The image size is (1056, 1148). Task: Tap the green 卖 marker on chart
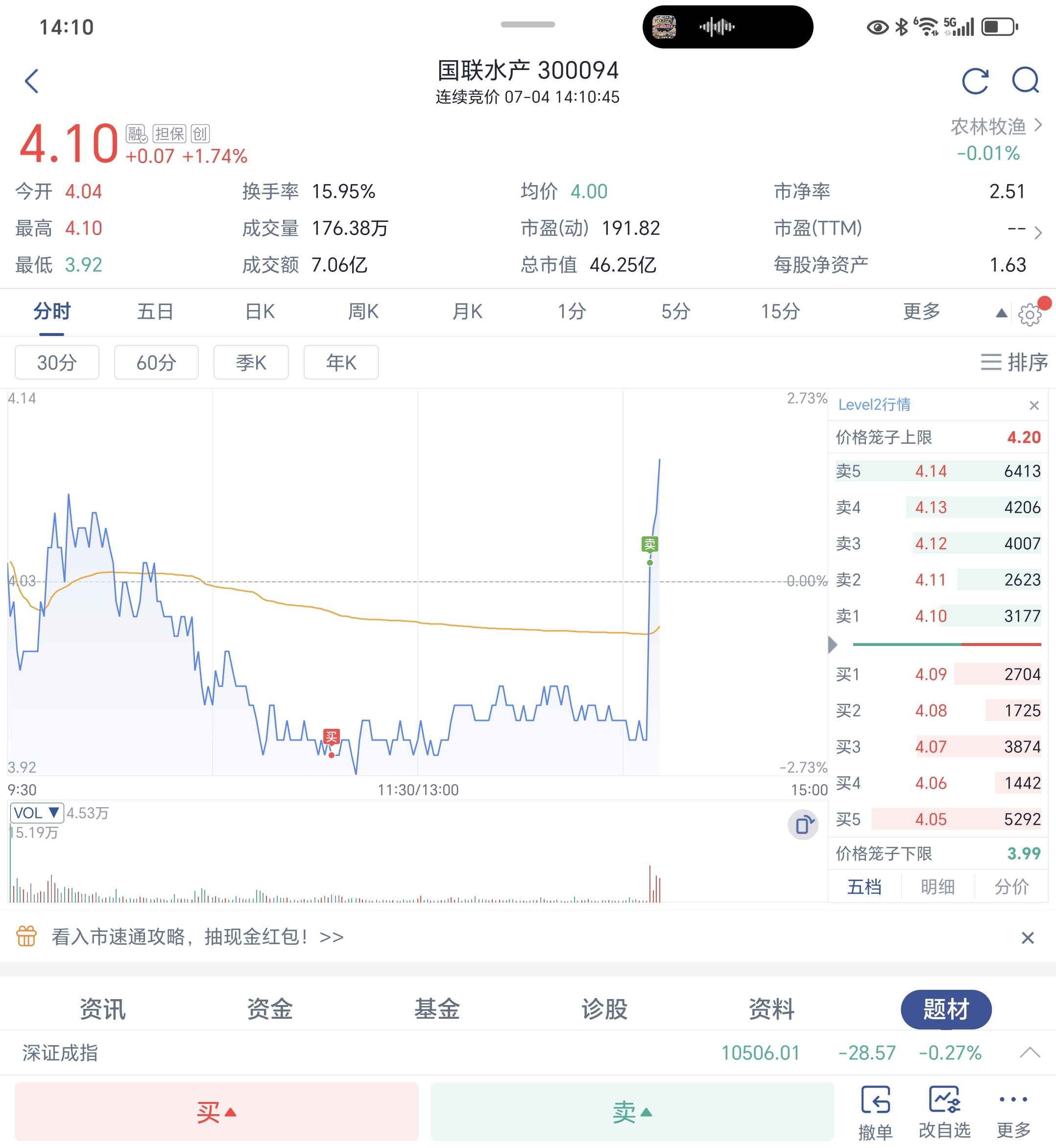point(649,544)
